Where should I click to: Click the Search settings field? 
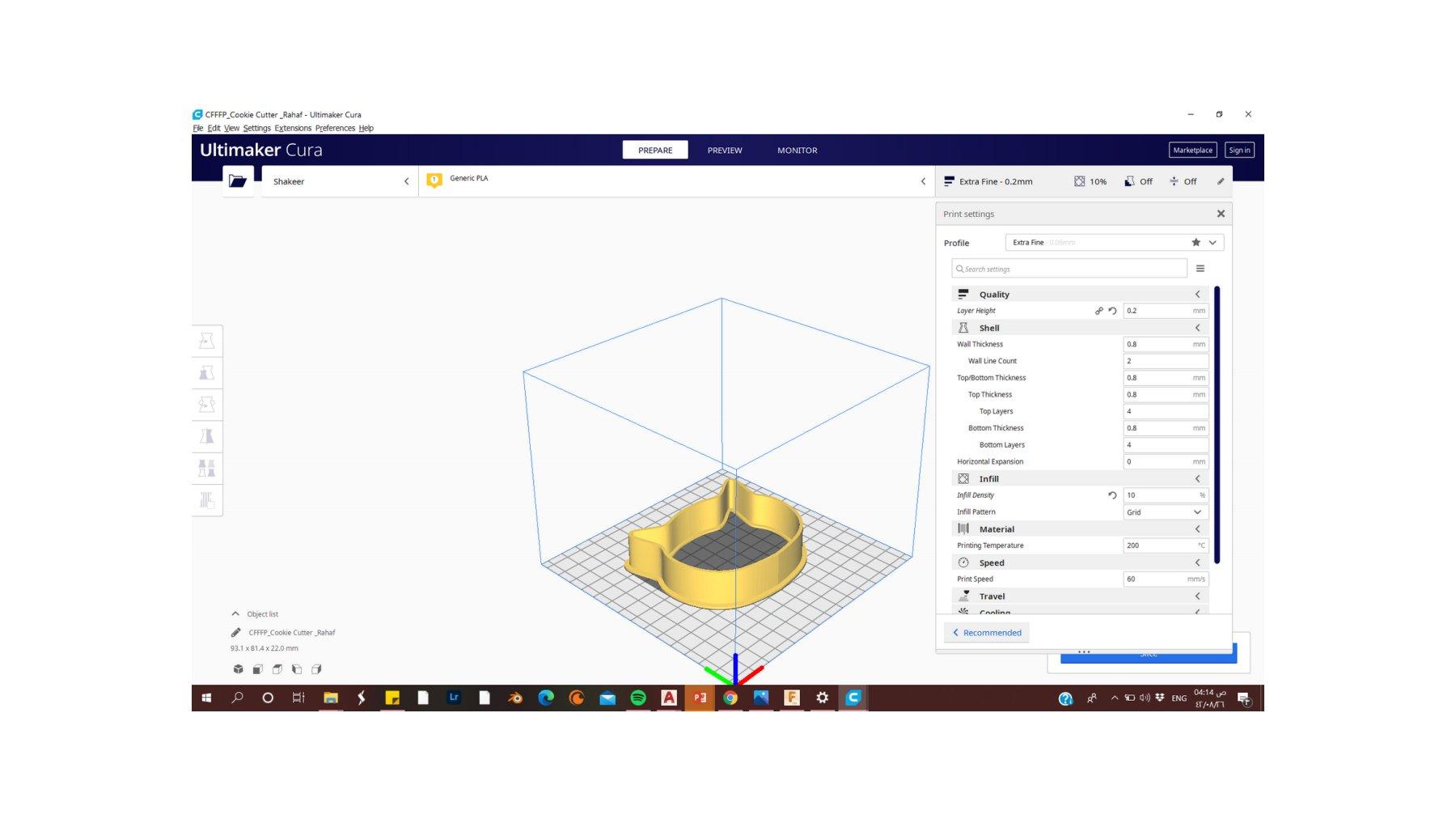1069,269
